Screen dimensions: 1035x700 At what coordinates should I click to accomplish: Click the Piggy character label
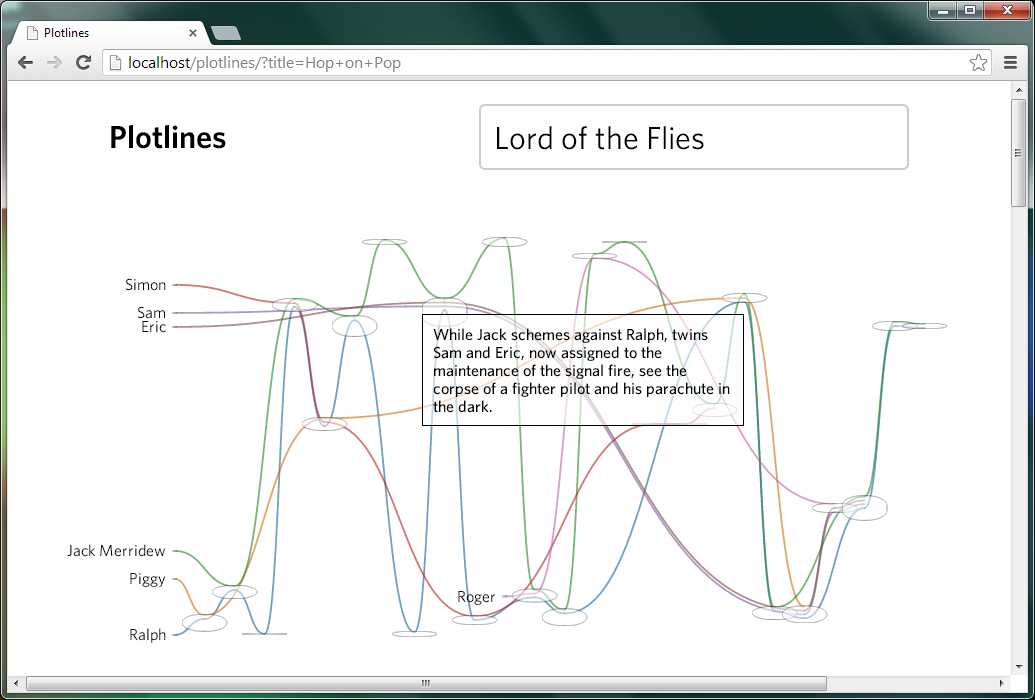[x=147, y=579]
